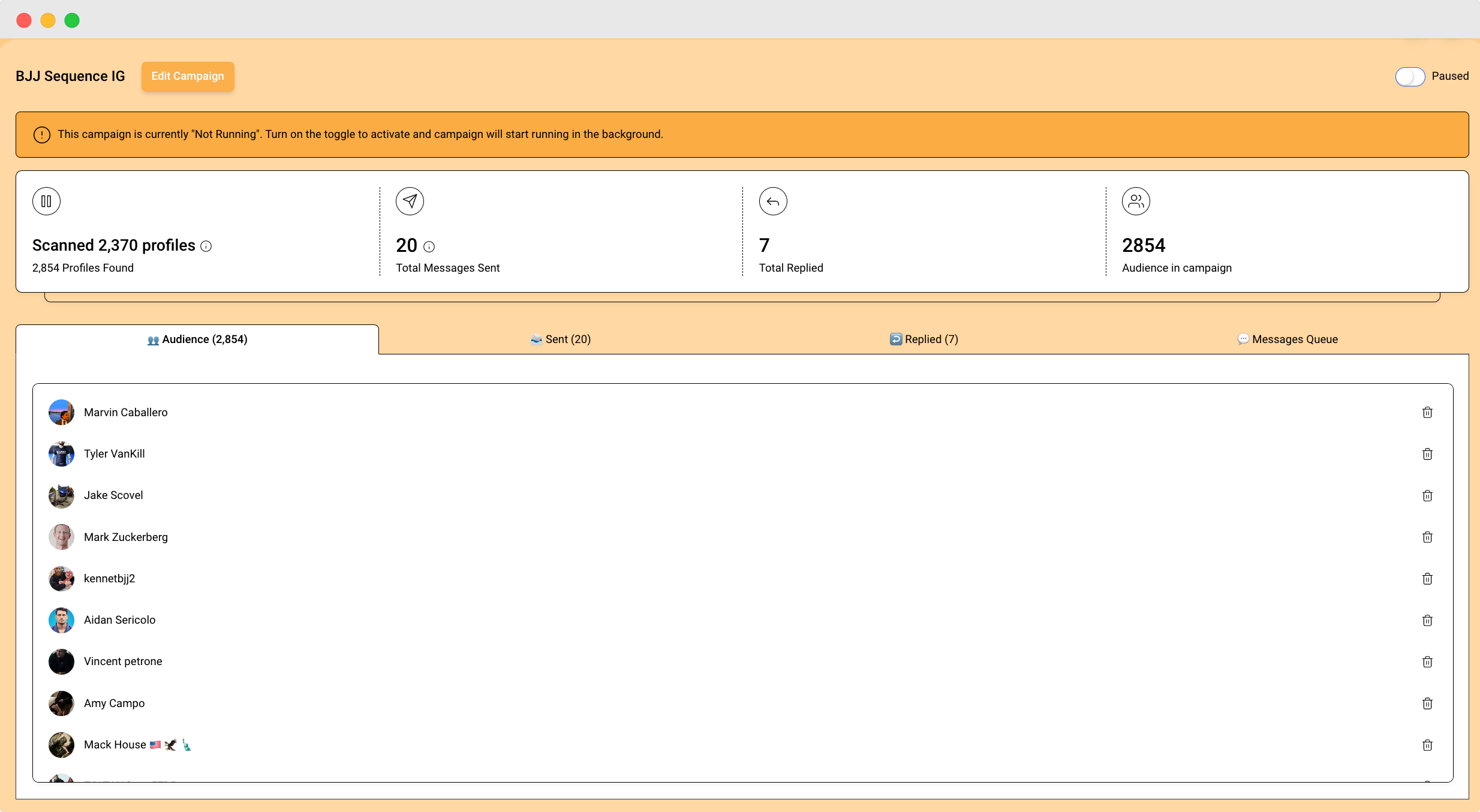Open the Messages Queue tab
1480x812 pixels.
click(1287, 339)
